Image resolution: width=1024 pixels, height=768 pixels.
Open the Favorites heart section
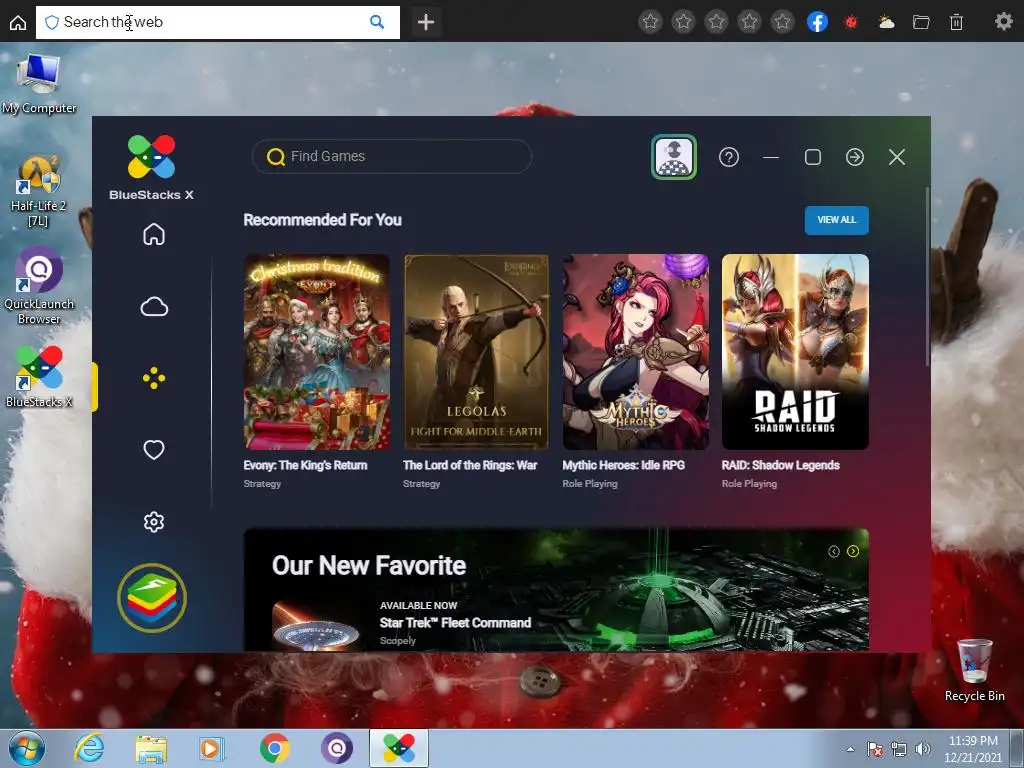154,449
